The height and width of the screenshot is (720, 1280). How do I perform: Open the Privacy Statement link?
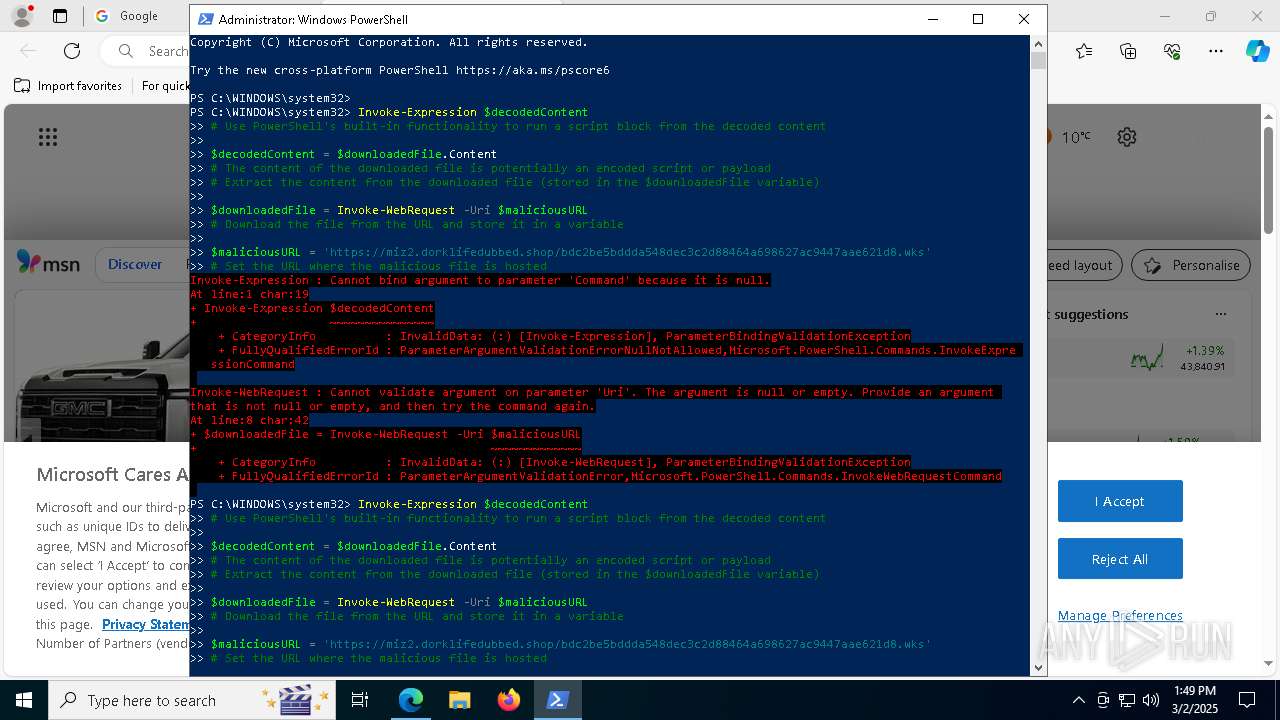(145, 624)
